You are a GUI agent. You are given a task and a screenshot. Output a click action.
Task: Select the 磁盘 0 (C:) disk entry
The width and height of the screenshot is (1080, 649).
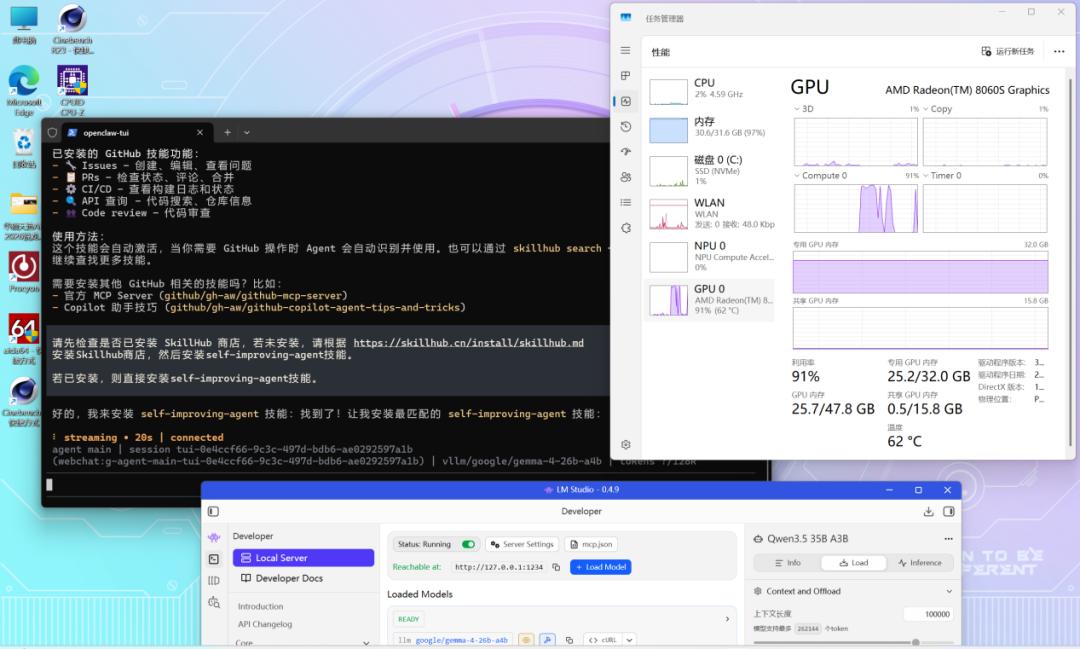coord(710,169)
